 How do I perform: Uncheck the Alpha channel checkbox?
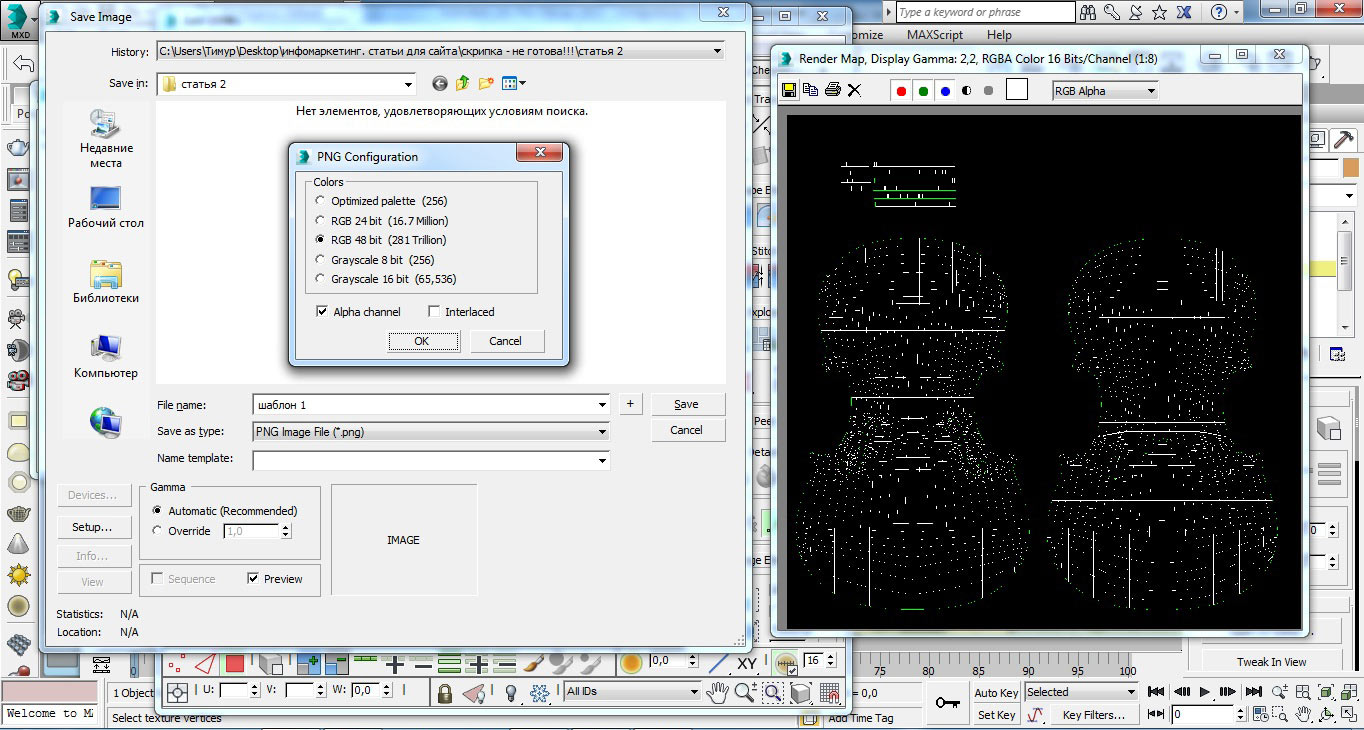(322, 312)
